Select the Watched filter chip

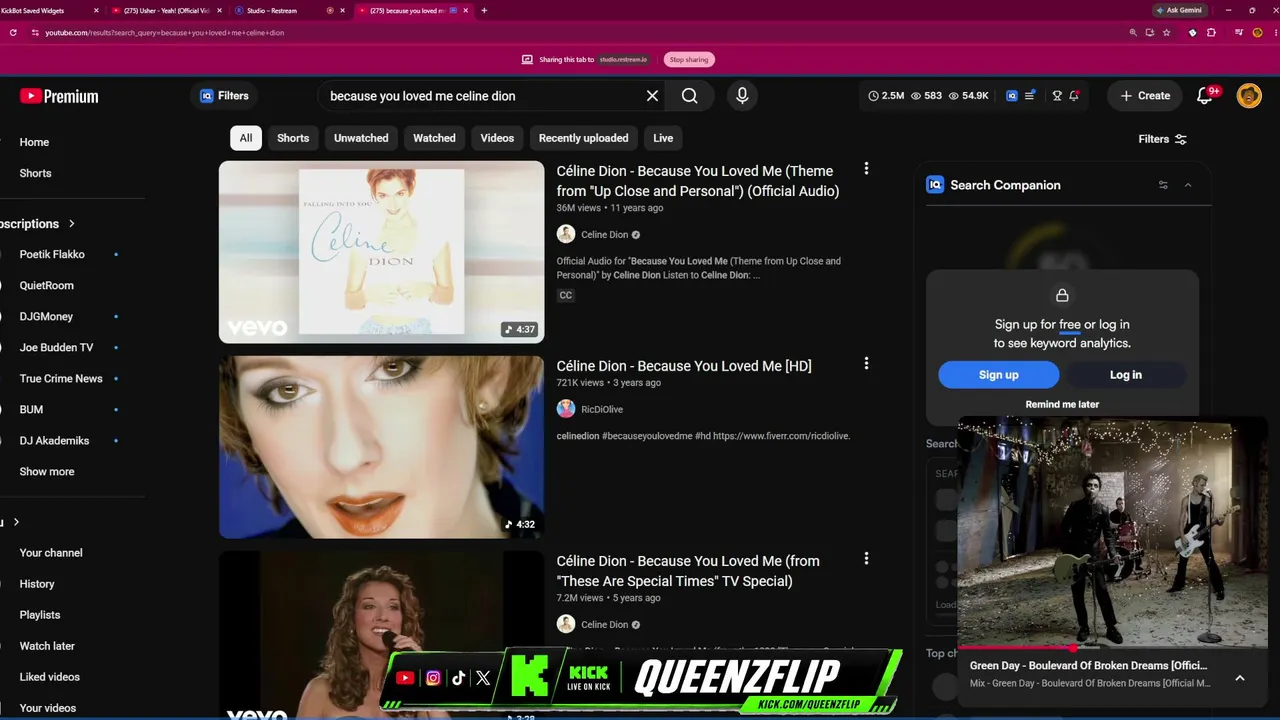(x=434, y=138)
